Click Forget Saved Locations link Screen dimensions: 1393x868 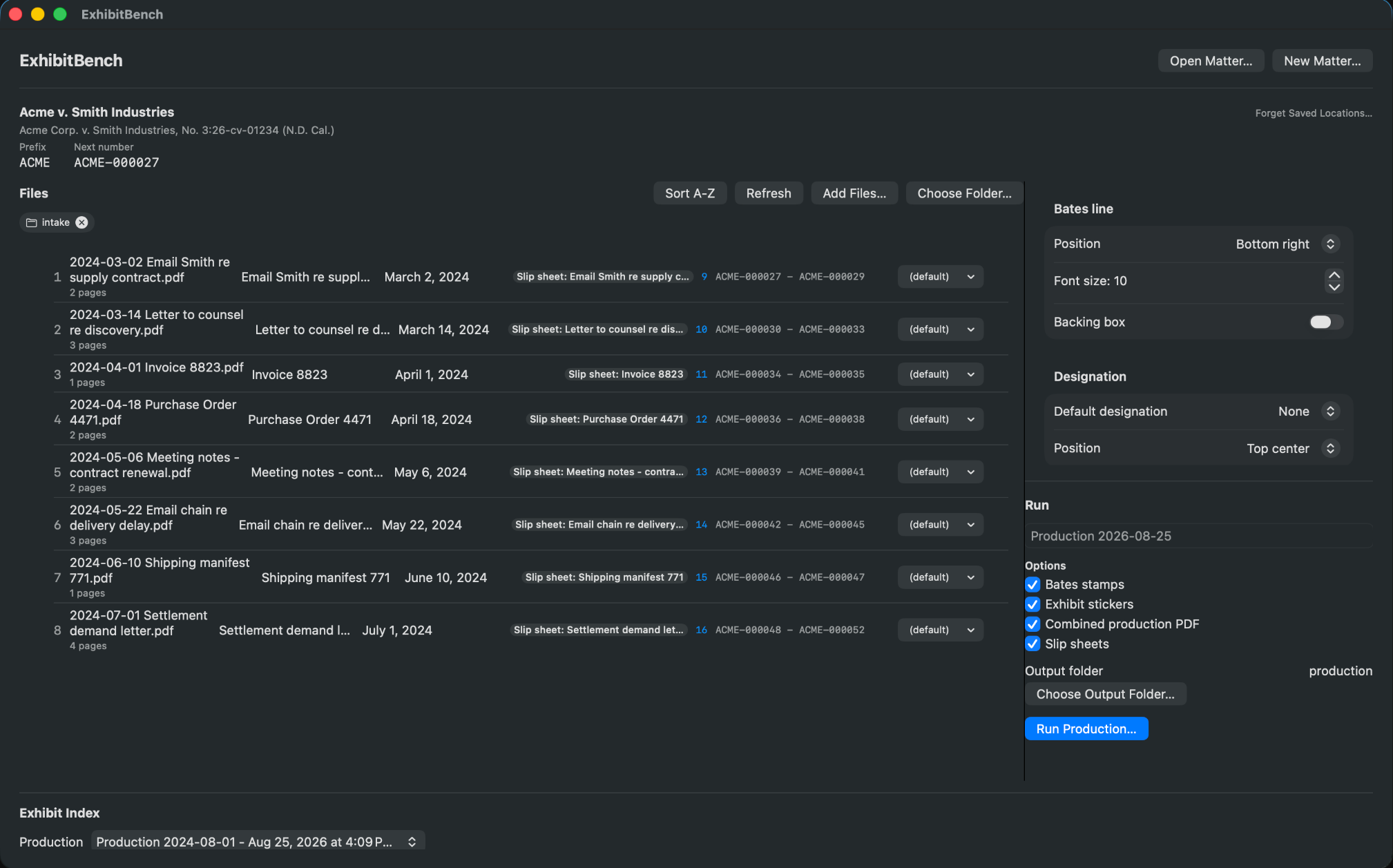click(1313, 113)
